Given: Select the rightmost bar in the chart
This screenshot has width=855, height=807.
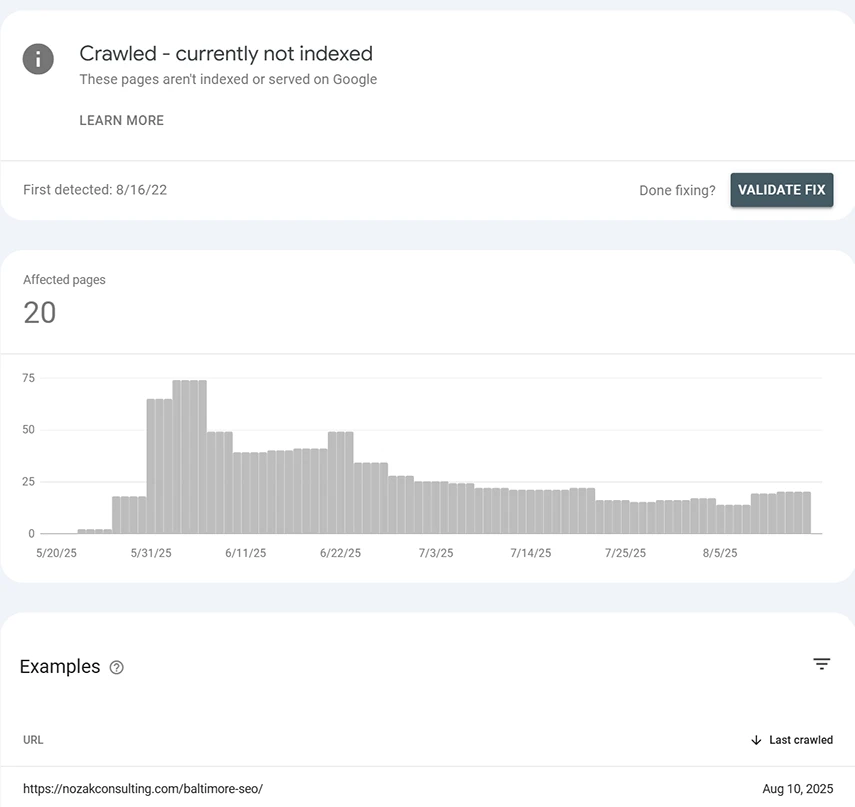Looking at the screenshot, I should tap(805, 513).
